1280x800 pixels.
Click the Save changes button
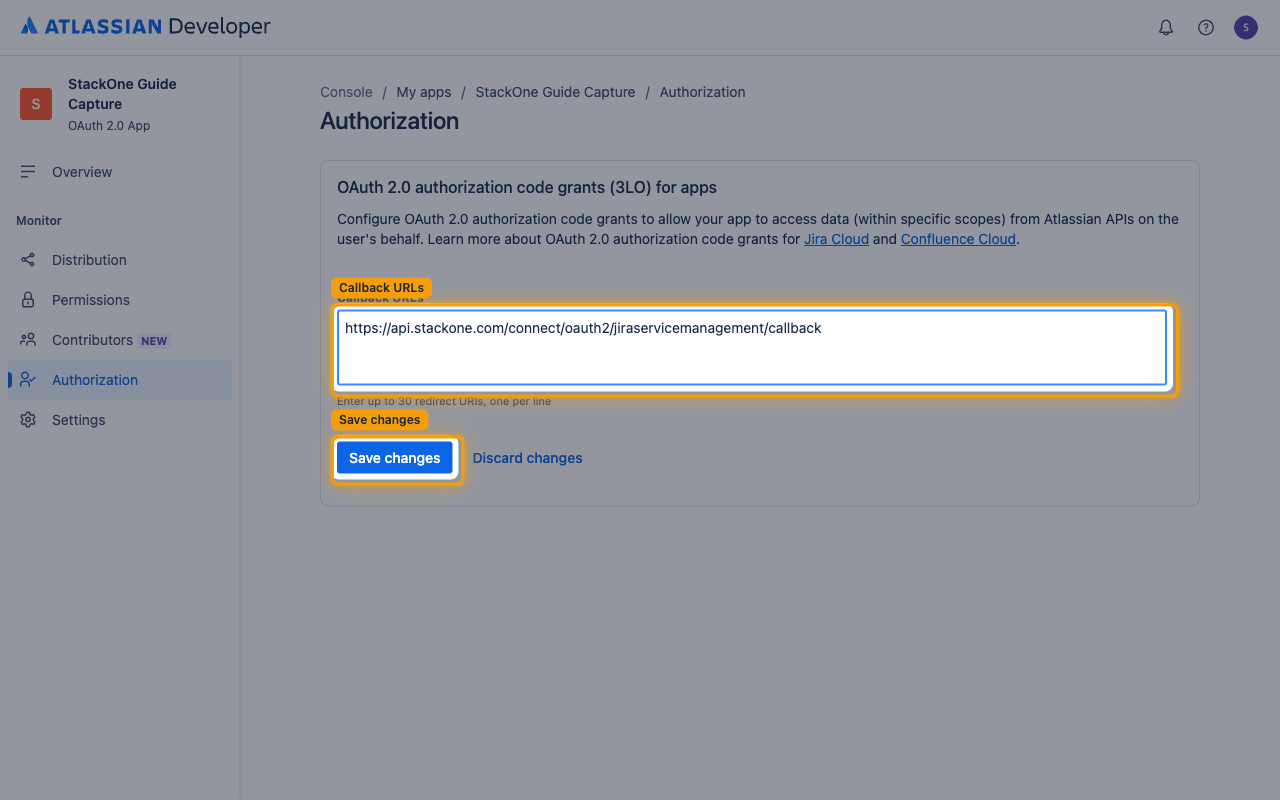tap(395, 458)
